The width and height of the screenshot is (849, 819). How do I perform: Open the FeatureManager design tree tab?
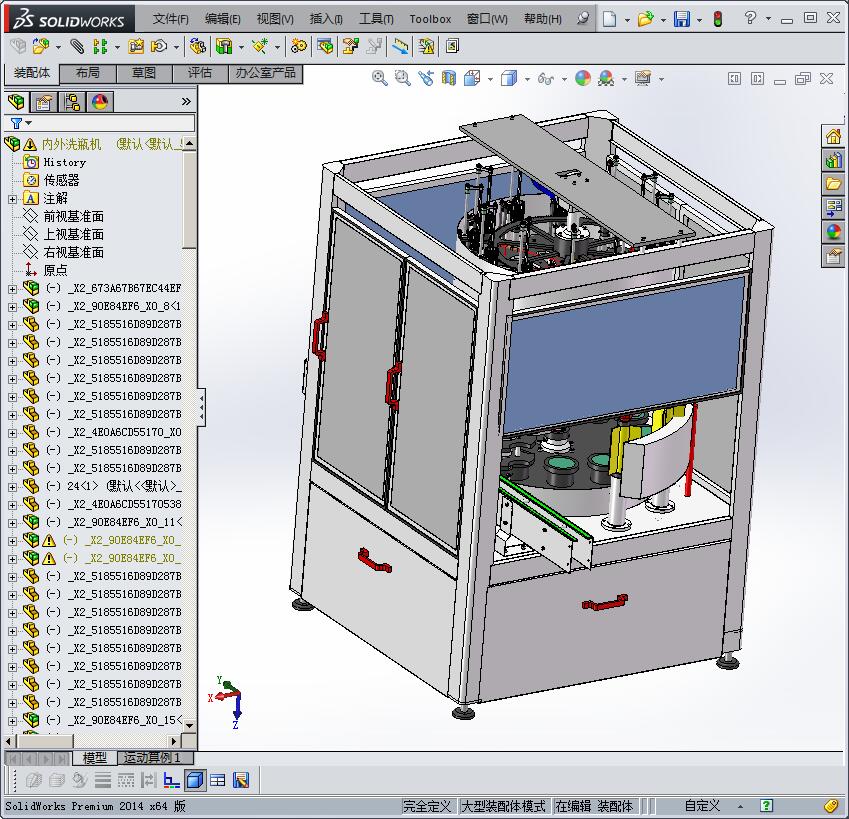(x=16, y=102)
